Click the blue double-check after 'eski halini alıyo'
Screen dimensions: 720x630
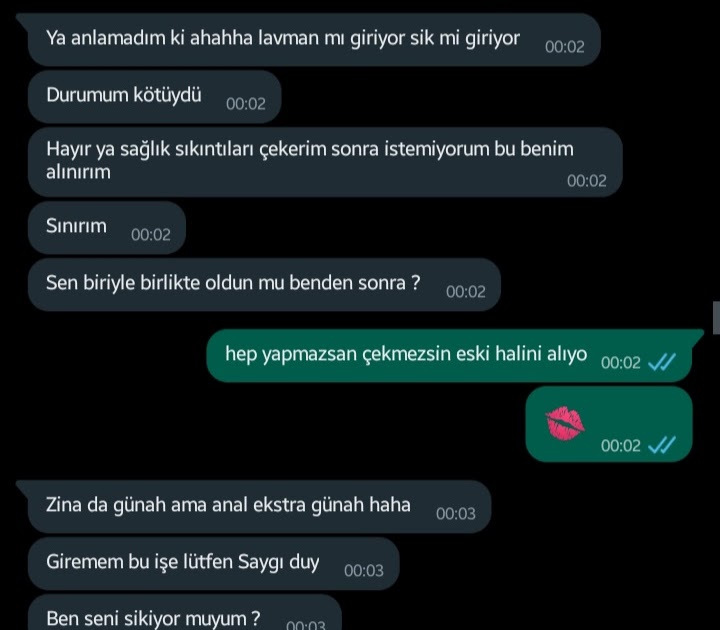pyautogui.click(x=662, y=362)
